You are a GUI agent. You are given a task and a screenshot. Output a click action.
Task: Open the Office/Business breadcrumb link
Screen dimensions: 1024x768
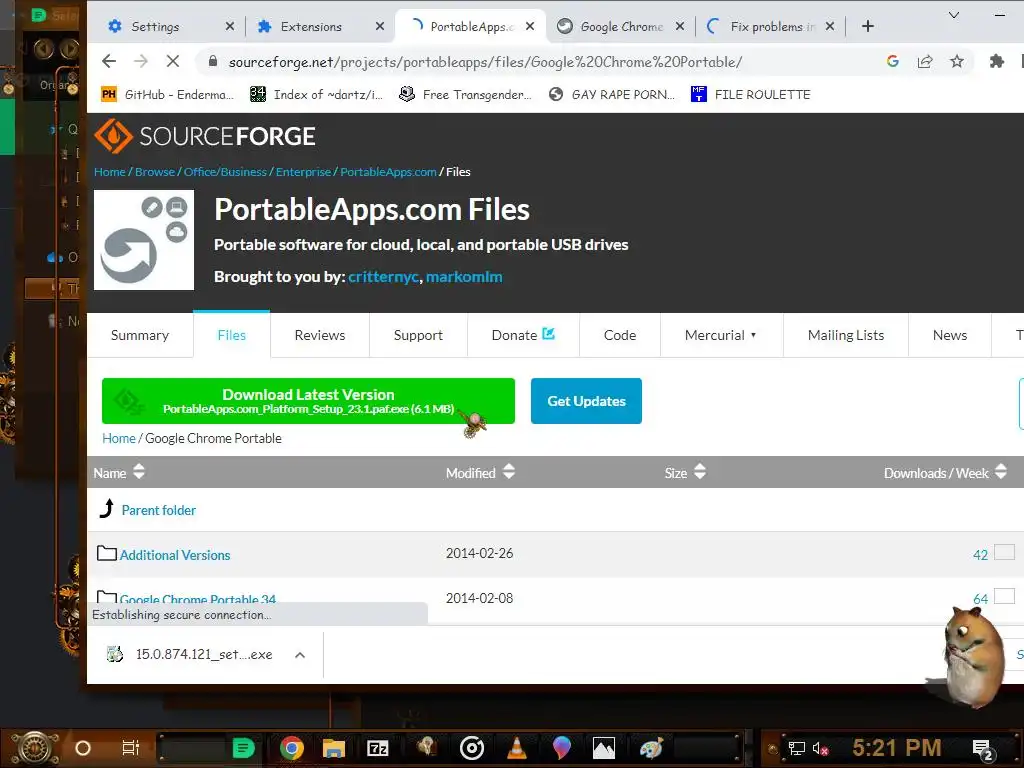click(x=225, y=172)
